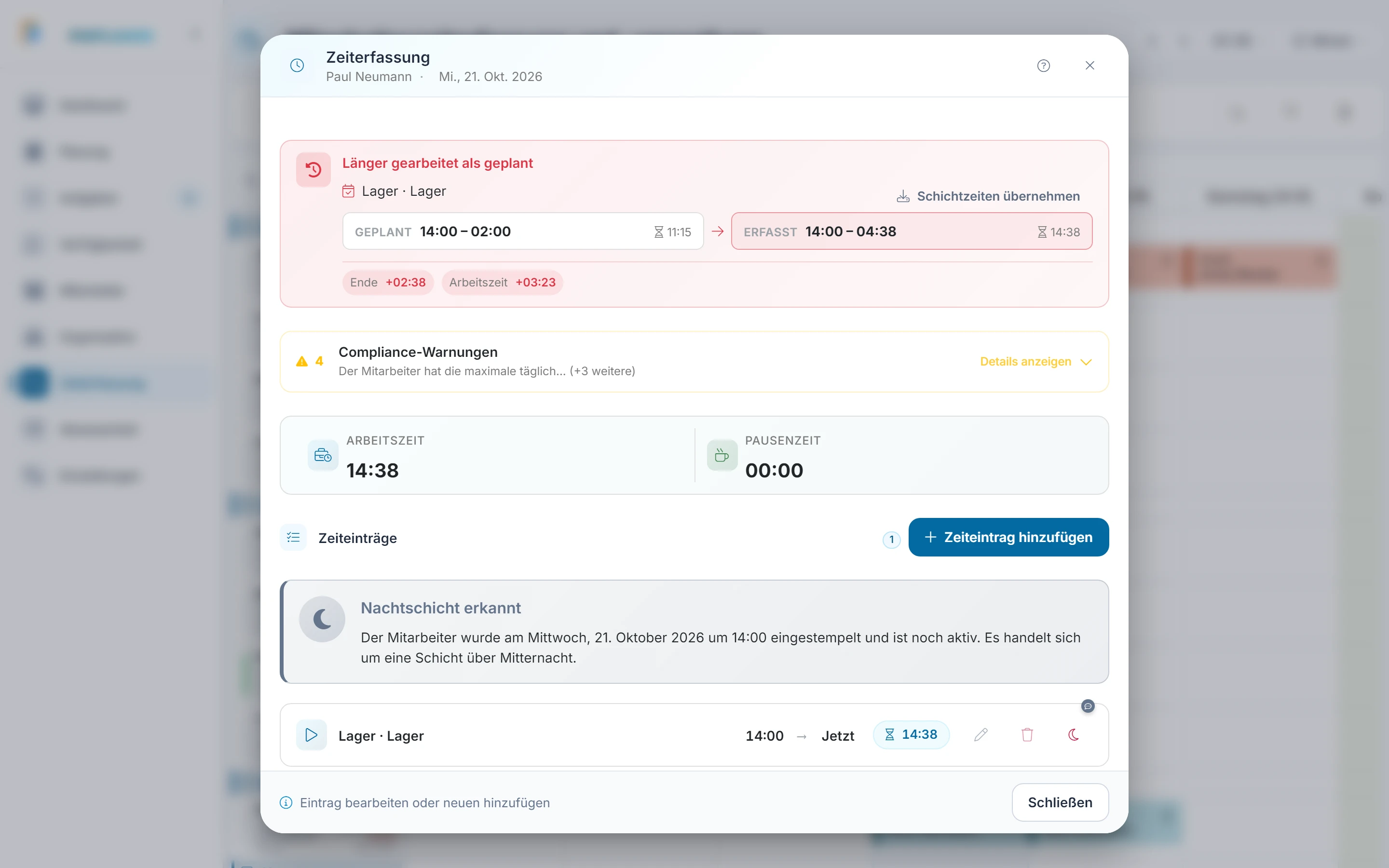Viewport: 1389px width, 868px height.
Task: Click the calendar check icon beside Lager · Lager
Action: [x=348, y=191]
